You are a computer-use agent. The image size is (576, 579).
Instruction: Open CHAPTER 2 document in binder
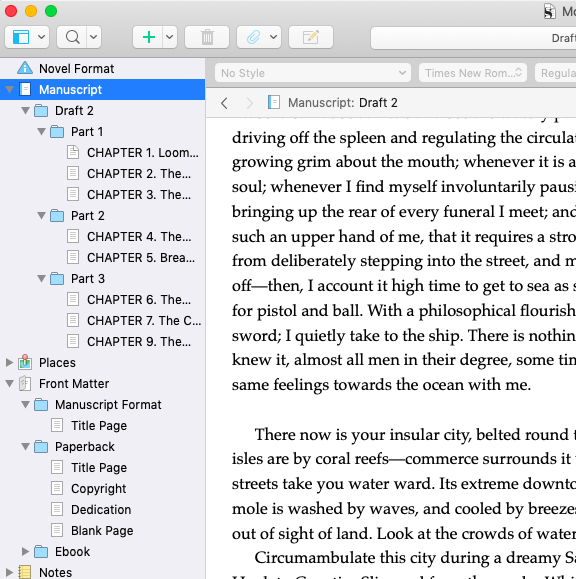pyautogui.click(x=139, y=174)
